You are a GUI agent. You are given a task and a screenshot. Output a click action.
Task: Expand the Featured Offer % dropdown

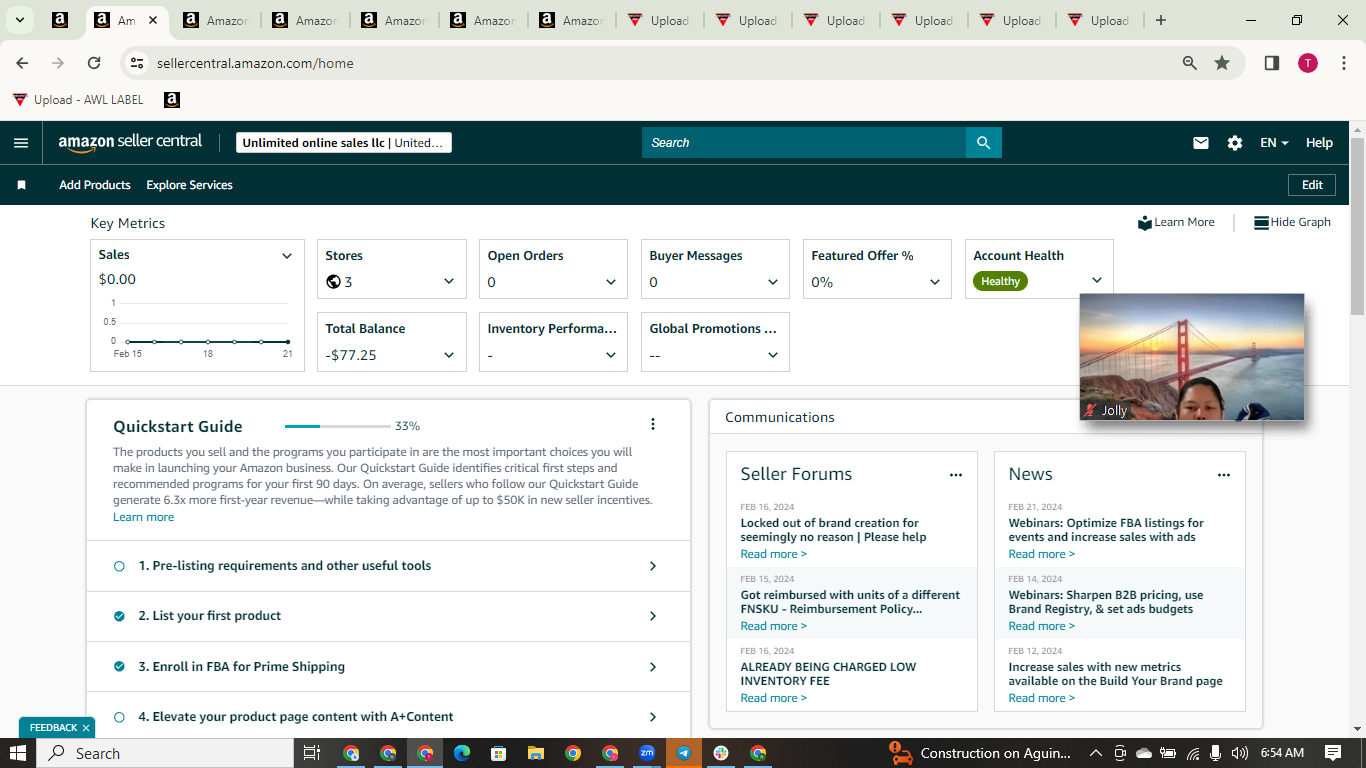tap(935, 282)
